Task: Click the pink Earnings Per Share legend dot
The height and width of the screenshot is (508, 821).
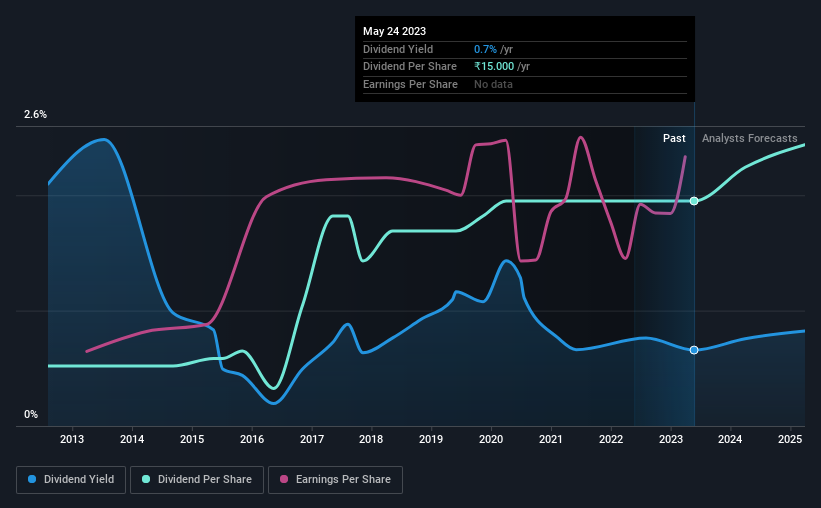Action: (284, 479)
